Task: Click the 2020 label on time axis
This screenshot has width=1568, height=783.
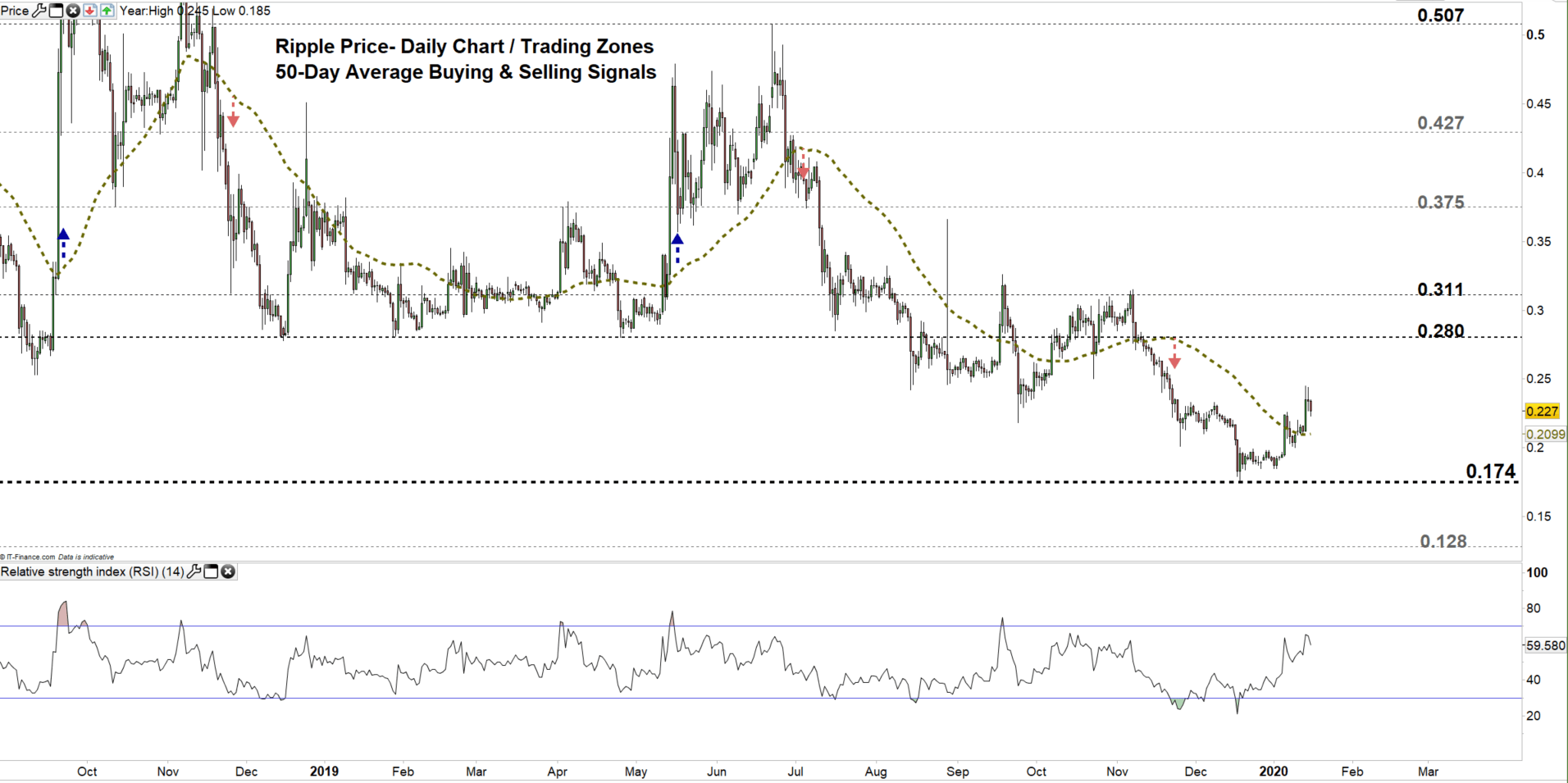Action: pos(1274,772)
